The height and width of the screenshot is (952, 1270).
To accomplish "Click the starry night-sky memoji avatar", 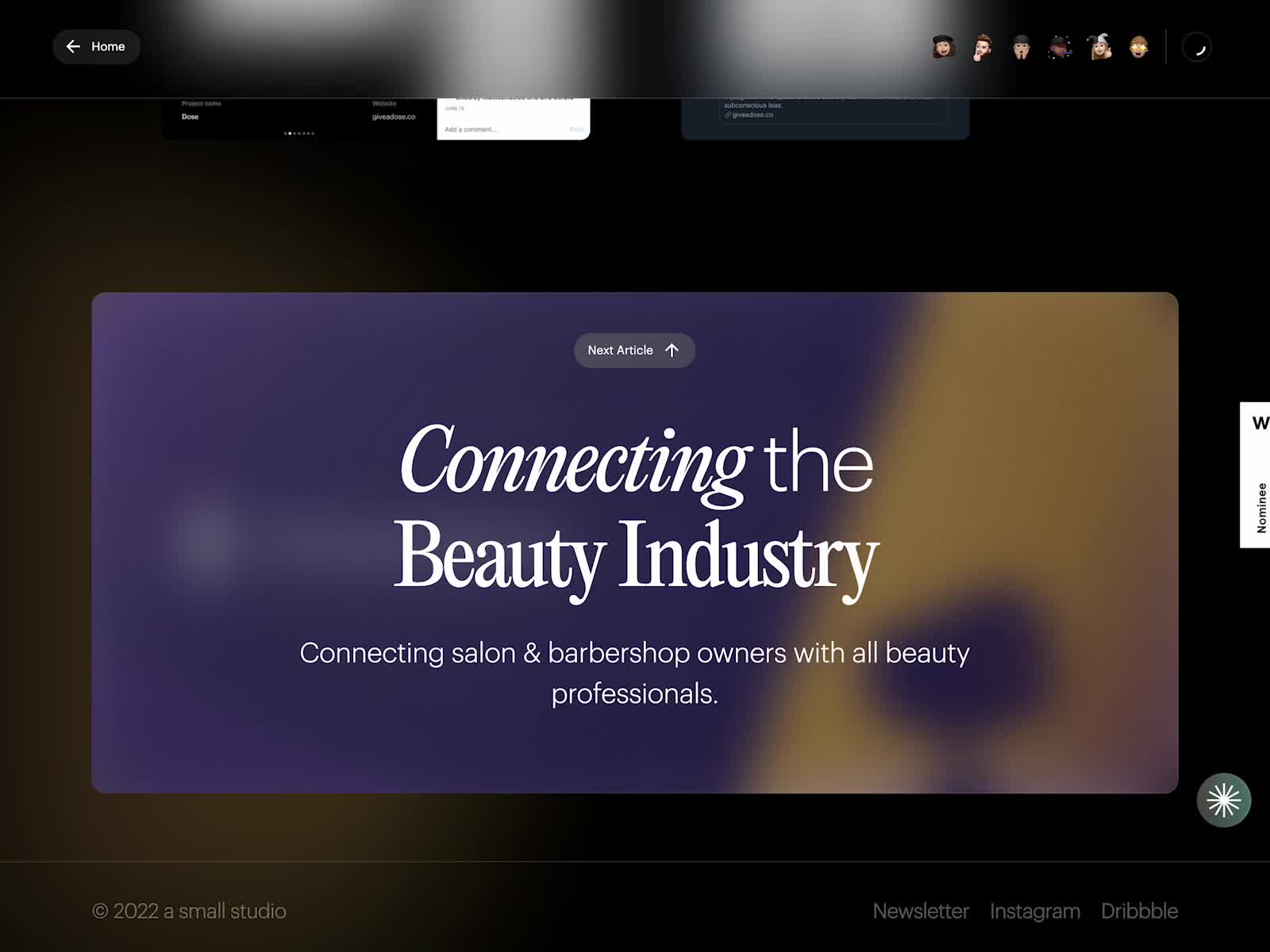I will (1060, 47).
